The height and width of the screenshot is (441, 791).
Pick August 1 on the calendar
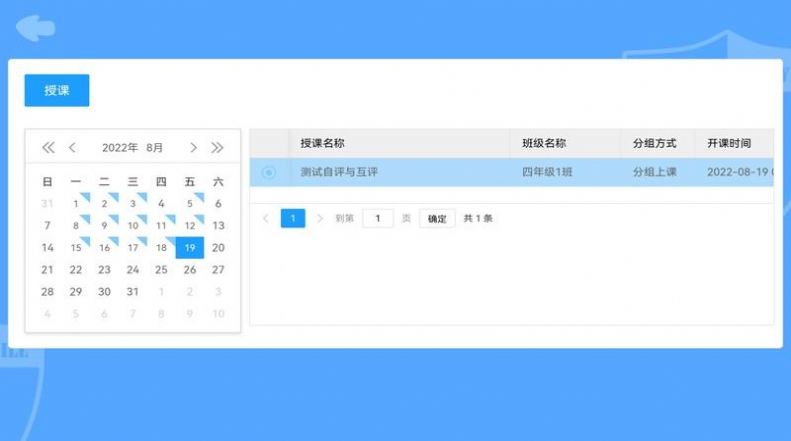76,204
